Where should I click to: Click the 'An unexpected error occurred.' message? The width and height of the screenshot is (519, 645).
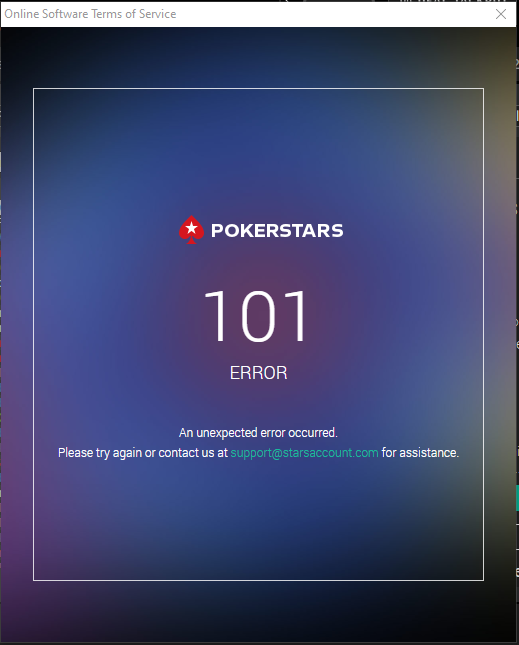[x=258, y=433]
